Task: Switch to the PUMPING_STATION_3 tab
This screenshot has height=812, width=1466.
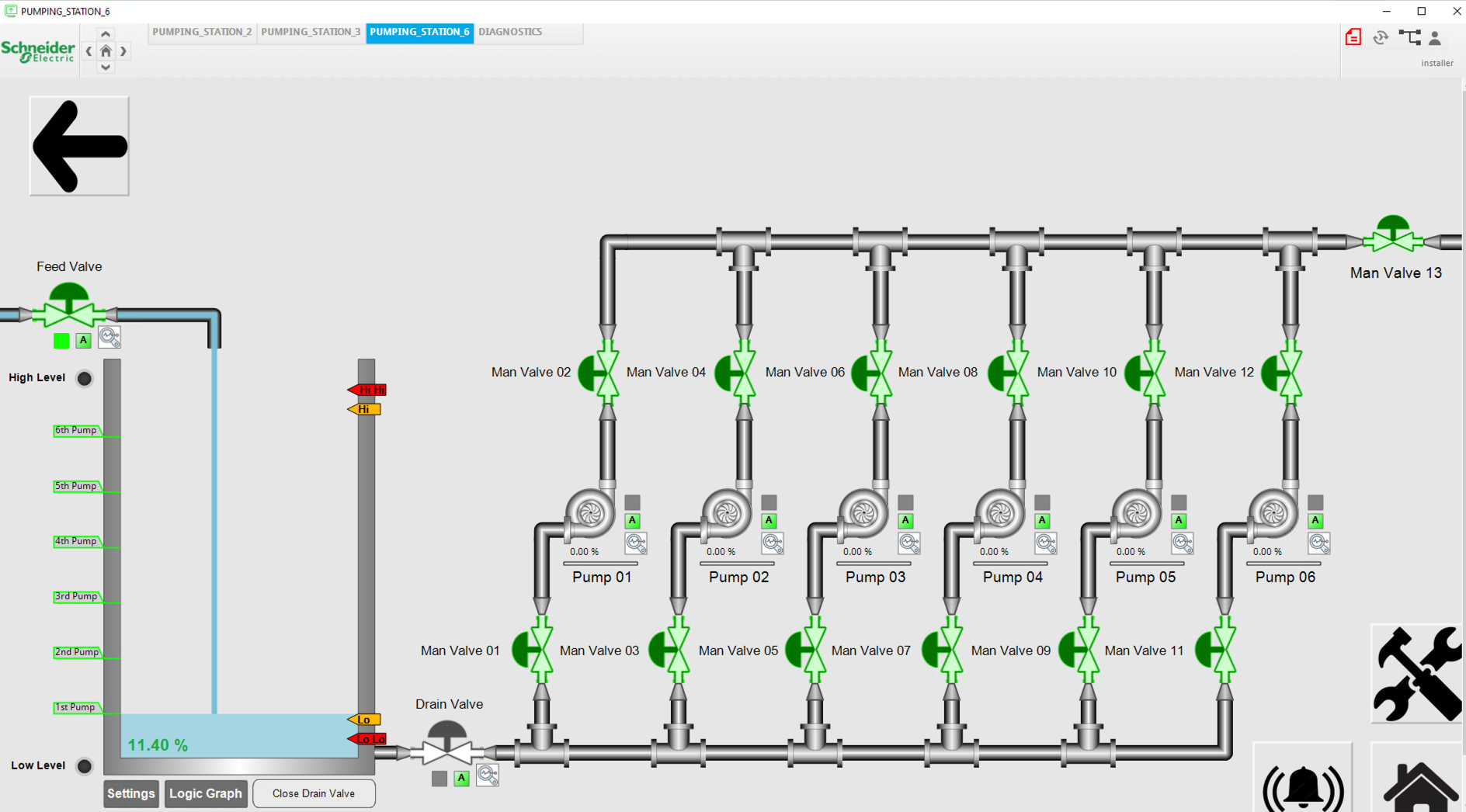Action: click(x=311, y=32)
